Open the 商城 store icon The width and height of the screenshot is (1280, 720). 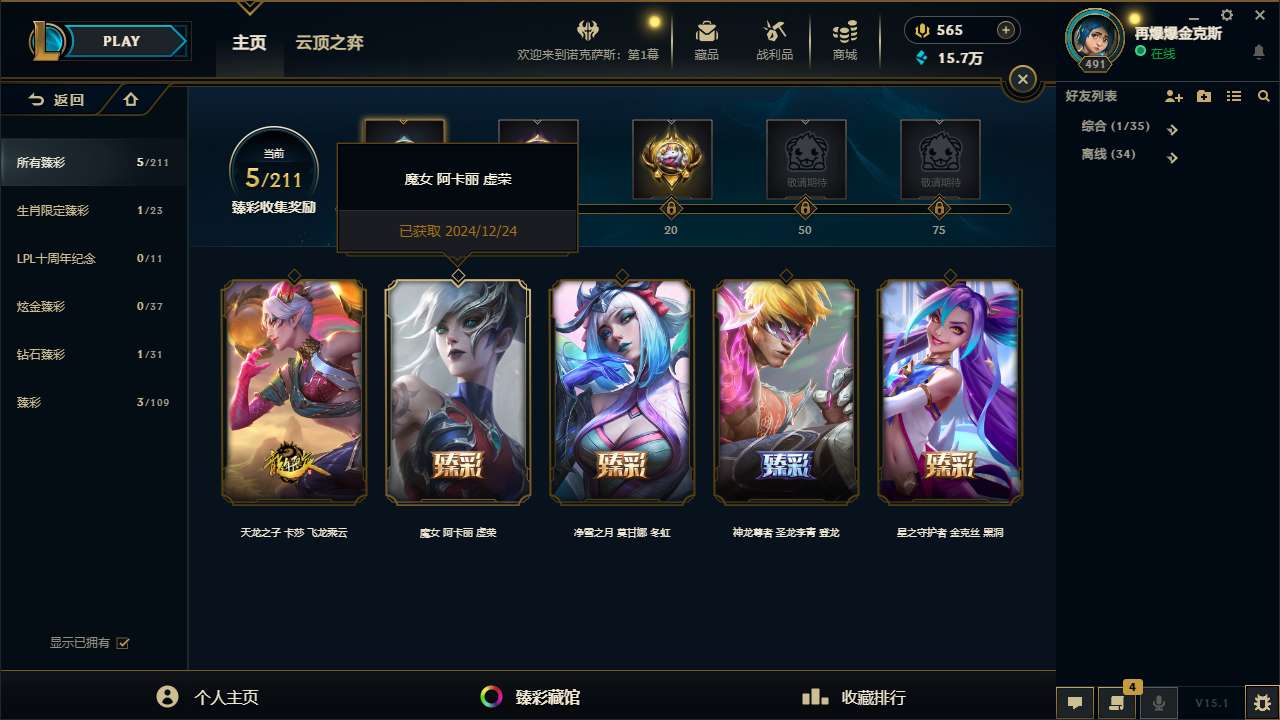(845, 40)
